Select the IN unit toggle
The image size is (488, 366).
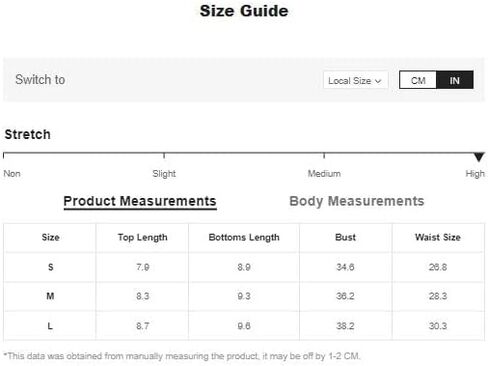point(455,80)
